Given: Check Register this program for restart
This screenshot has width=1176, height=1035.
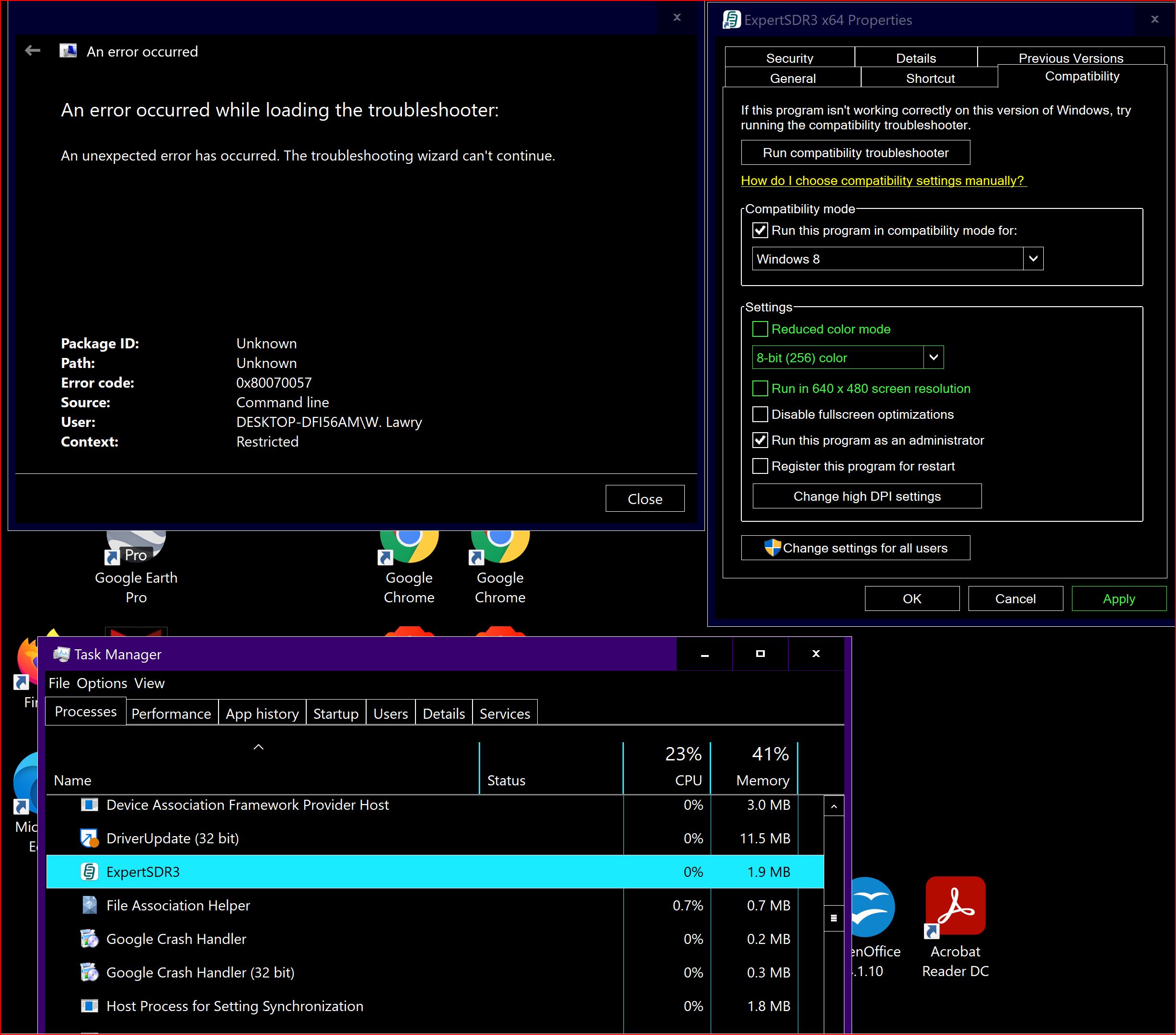Looking at the screenshot, I should tap(760, 466).
